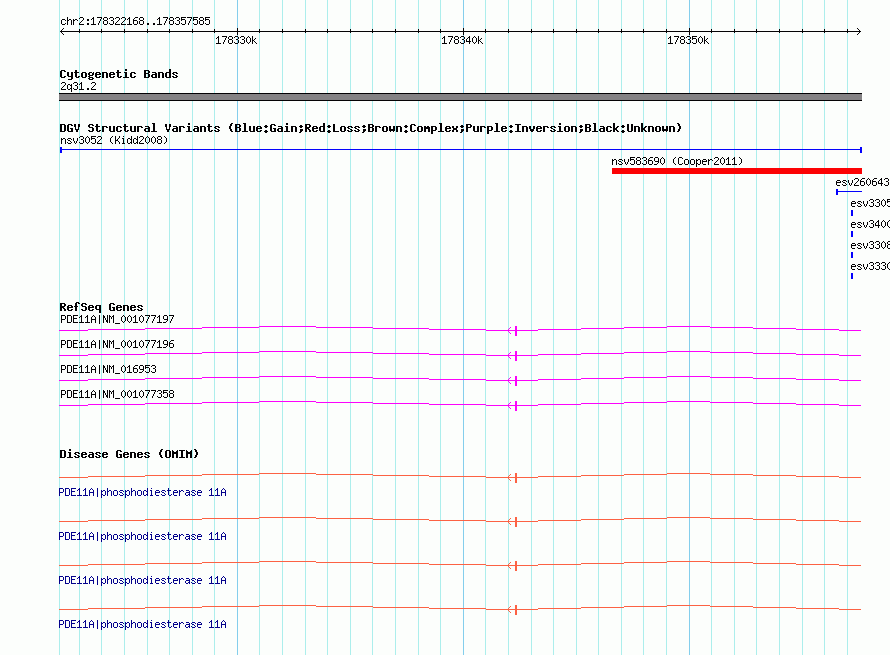The image size is (890, 655).
Task: Click the chr2:178322168..178357585 region label
Action: 135,21
